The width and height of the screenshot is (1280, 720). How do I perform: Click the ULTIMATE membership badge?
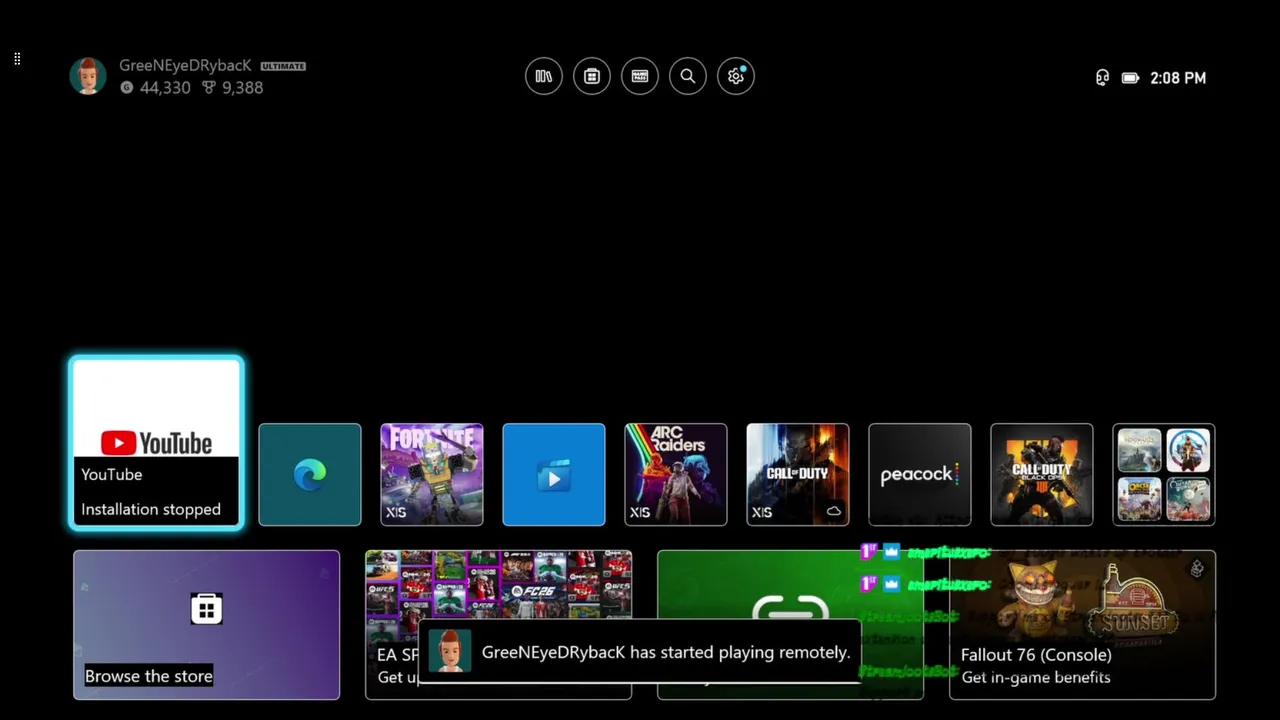click(283, 66)
